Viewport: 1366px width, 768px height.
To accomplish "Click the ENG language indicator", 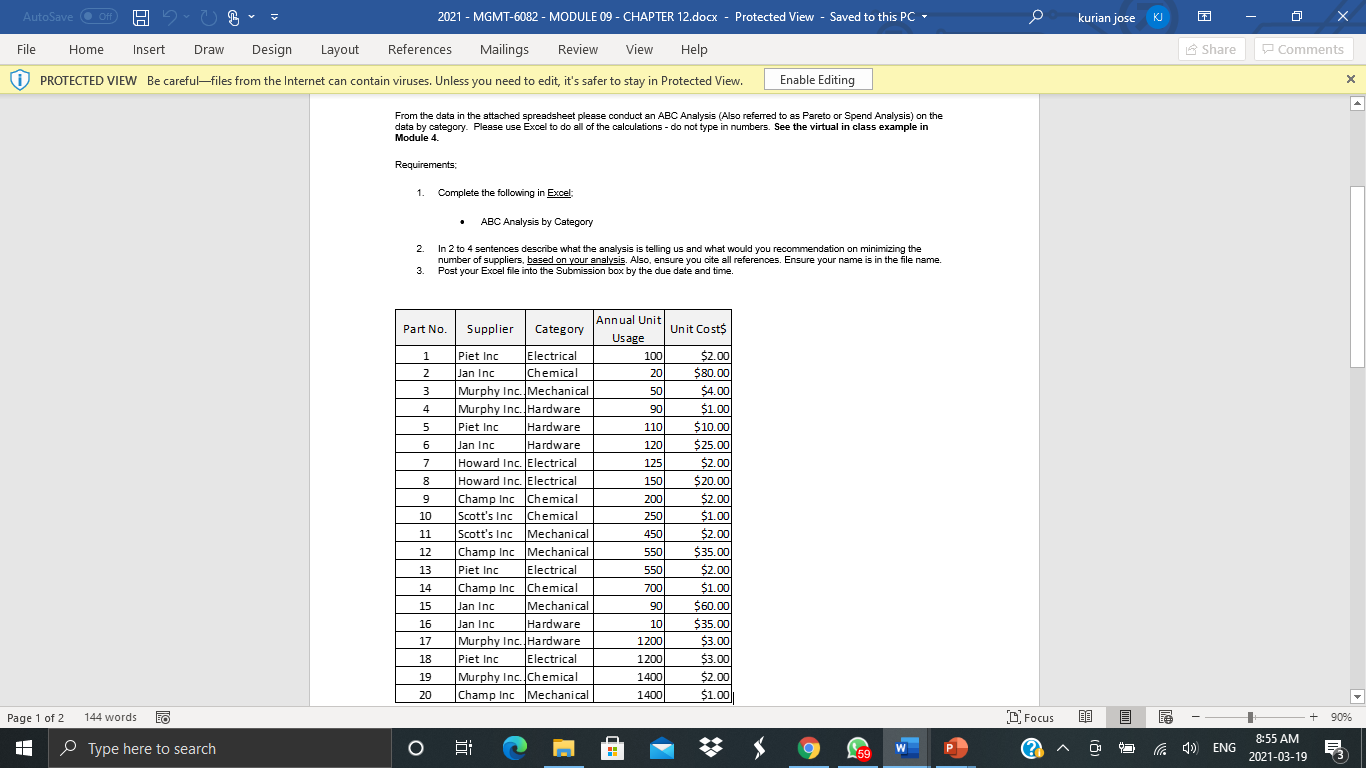I will click(x=1224, y=748).
